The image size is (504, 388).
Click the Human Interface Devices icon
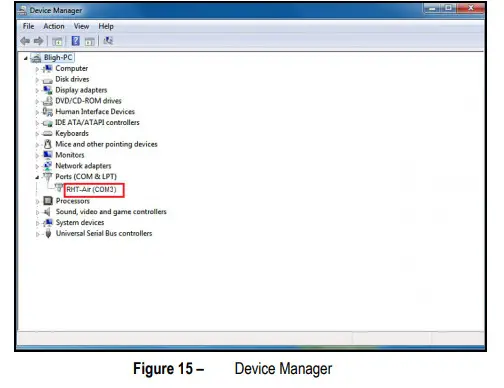pos(48,112)
